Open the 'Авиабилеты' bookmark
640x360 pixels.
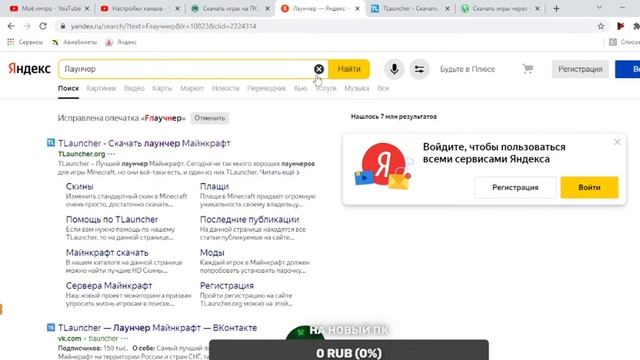pos(75,42)
